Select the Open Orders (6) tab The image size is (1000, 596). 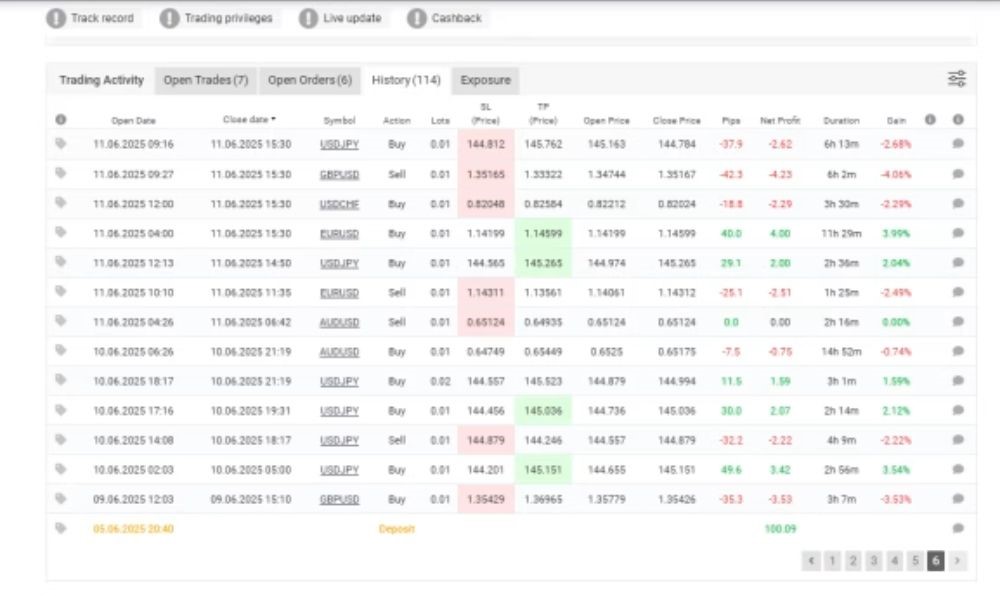point(310,80)
